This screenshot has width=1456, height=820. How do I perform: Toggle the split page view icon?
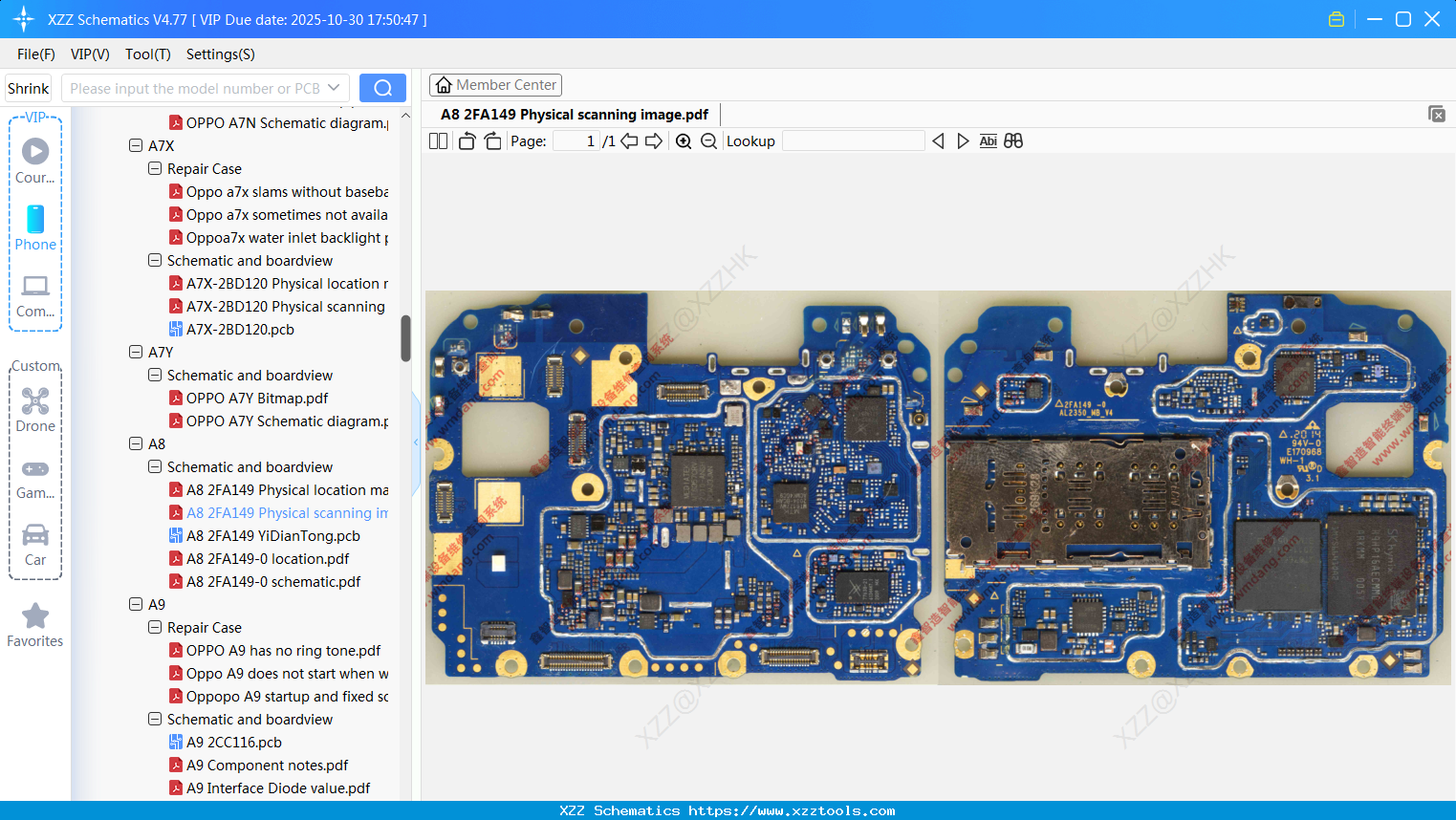(439, 140)
